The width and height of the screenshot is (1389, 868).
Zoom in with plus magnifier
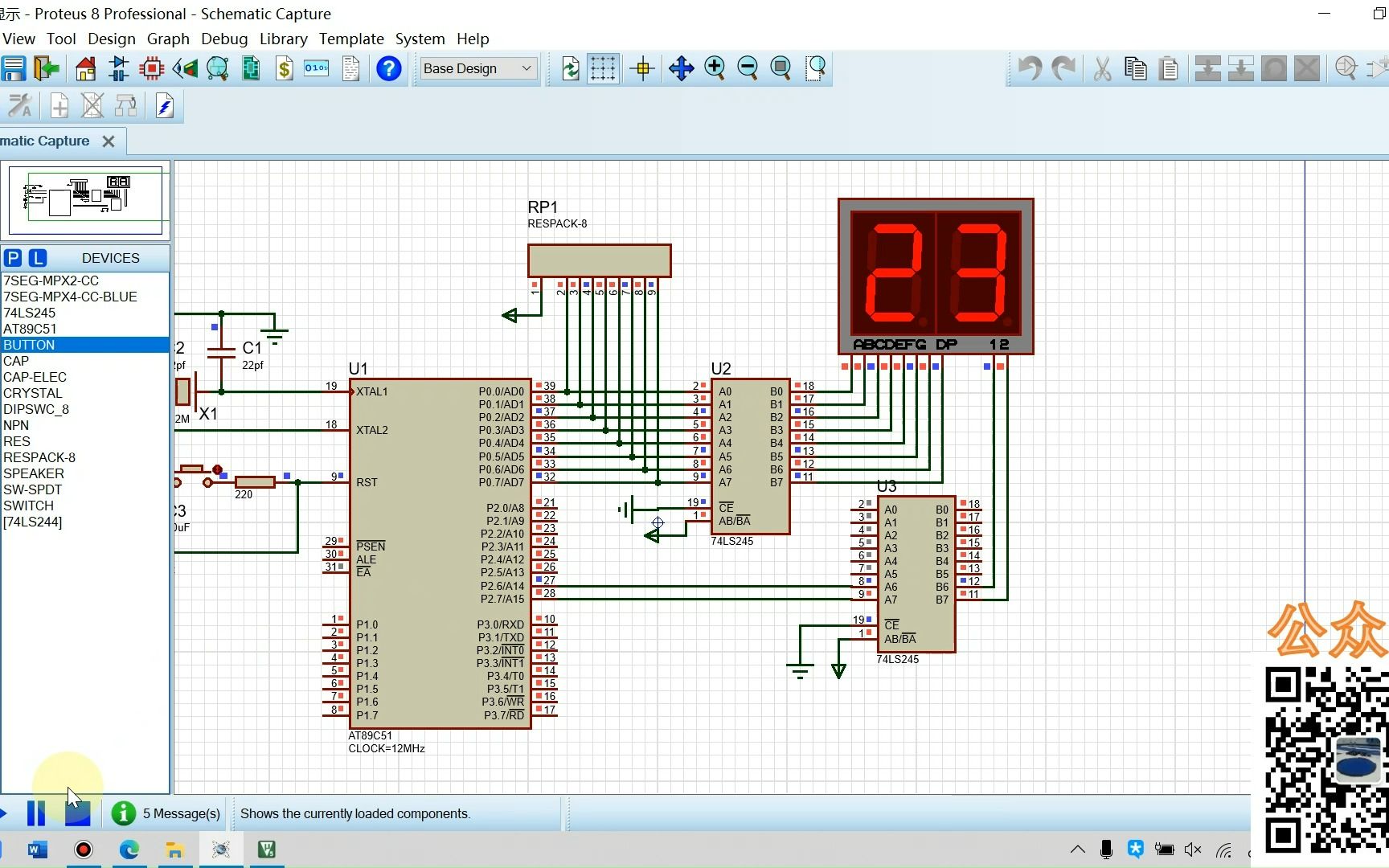pyautogui.click(x=715, y=68)
